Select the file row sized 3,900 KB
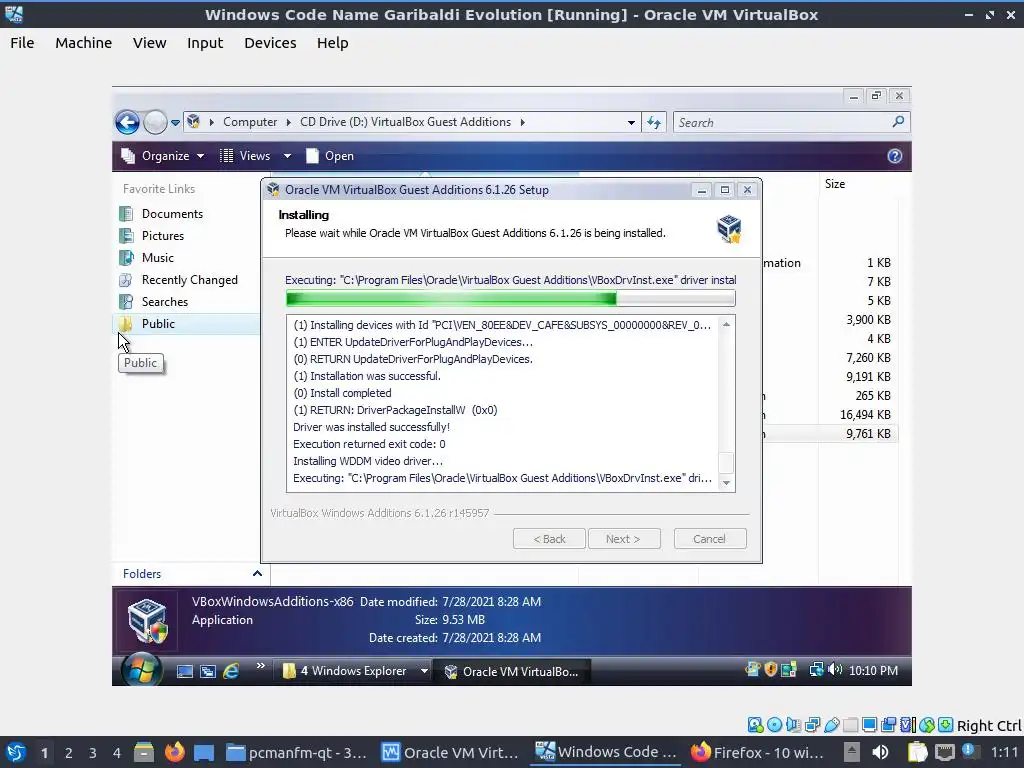 coord(829,320)
